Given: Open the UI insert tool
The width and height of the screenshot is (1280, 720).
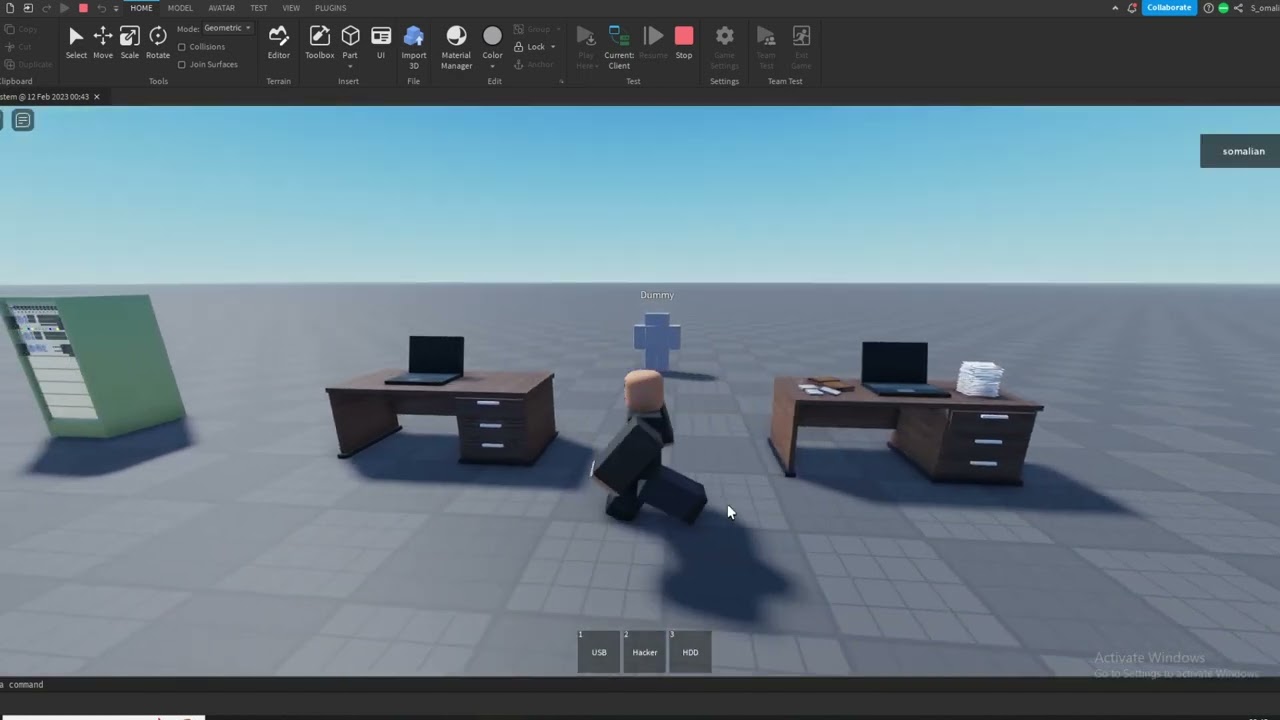Looking at the screenshot, I should pos(381,42).
